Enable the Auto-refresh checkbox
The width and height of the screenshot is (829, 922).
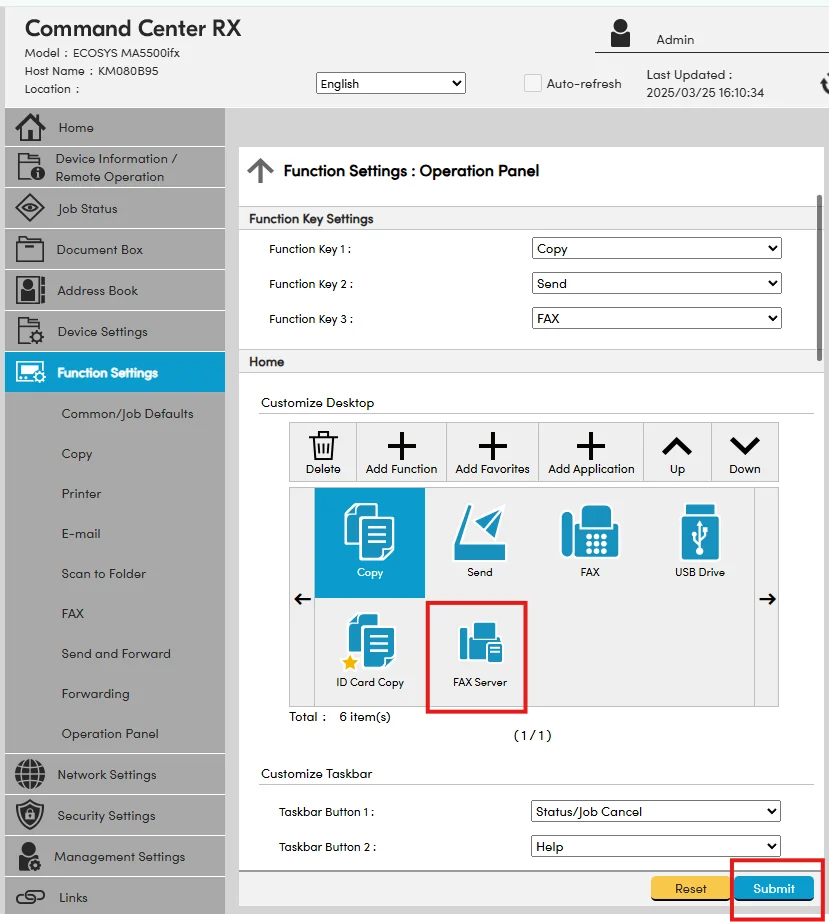533,84
